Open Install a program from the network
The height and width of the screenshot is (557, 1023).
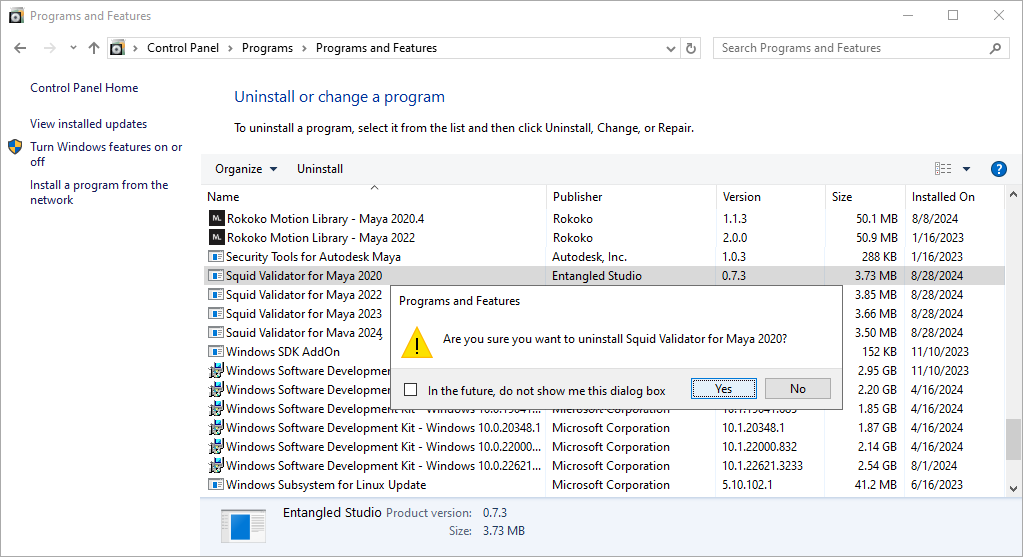click(99, 192)
